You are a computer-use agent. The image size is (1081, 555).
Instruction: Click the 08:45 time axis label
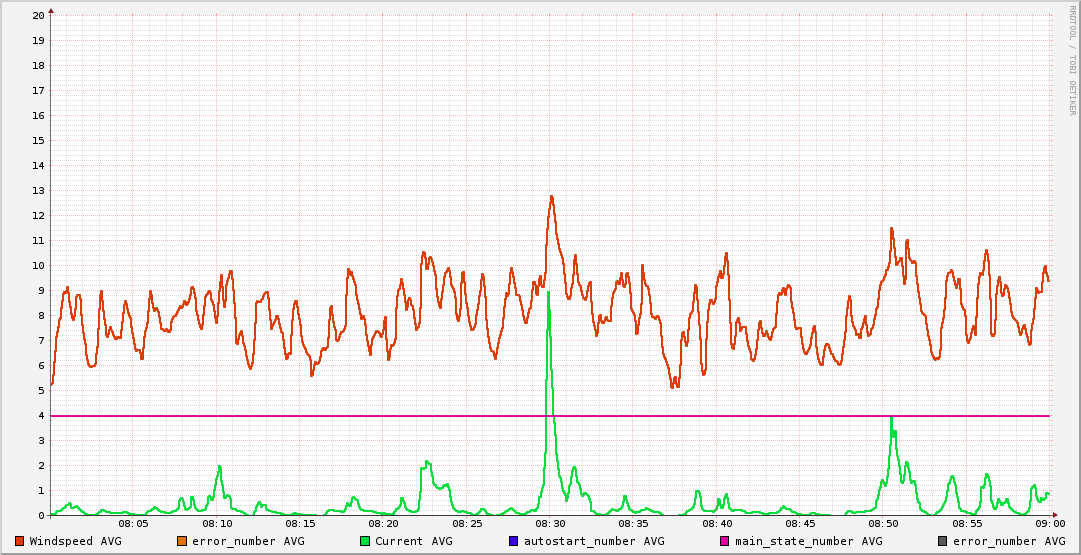[x=800, y=524]
